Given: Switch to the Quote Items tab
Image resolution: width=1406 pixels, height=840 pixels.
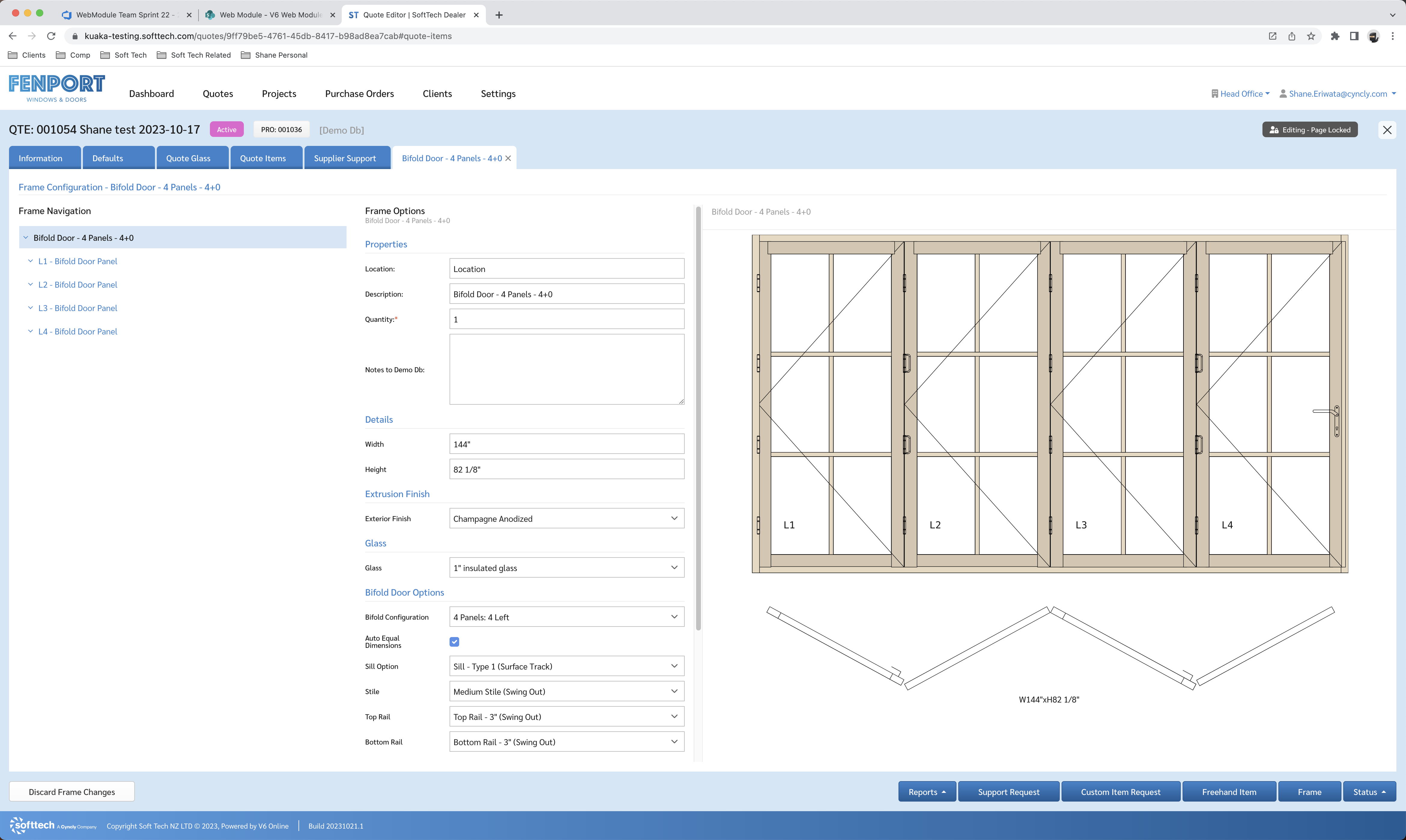Looking at the screenshot, I should coord(263,158).
